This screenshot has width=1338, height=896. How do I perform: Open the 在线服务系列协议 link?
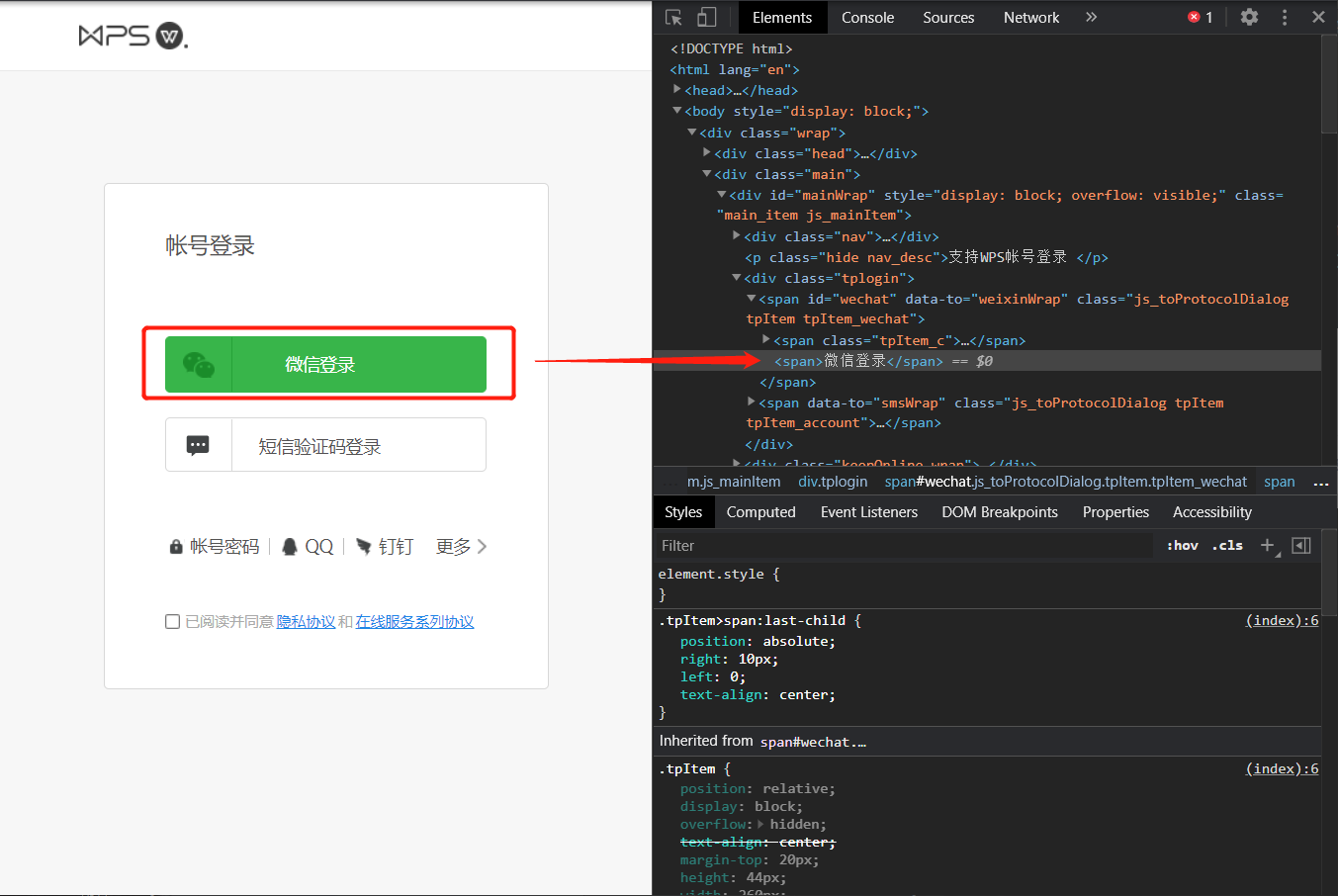point(414,621)
